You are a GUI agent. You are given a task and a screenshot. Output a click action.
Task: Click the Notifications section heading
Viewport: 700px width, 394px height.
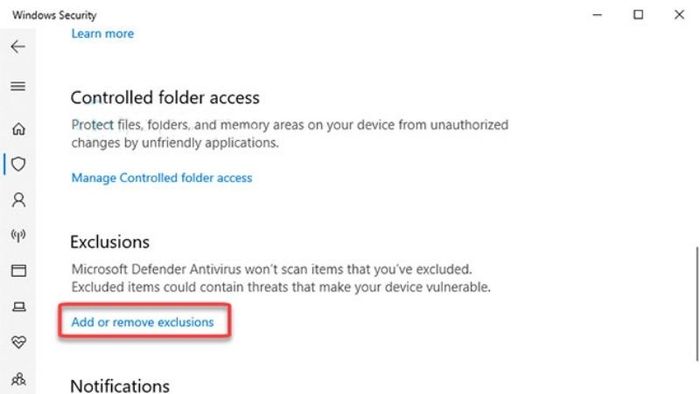tap(120, 386)
